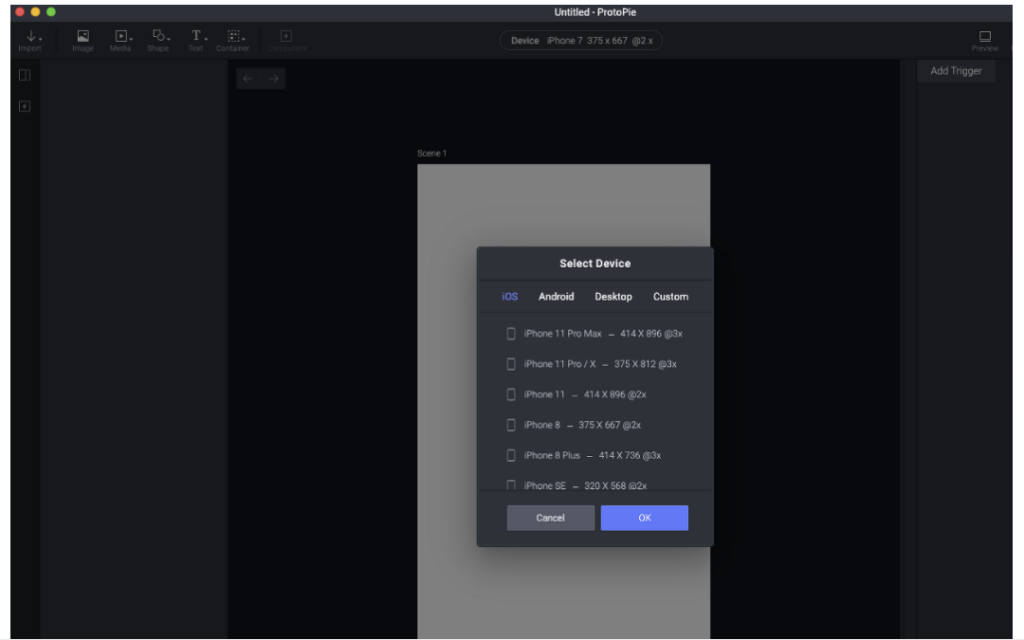This screenshot has height=640, width=1024.
Task: Select the Image tool
Action: pos(83,40)
